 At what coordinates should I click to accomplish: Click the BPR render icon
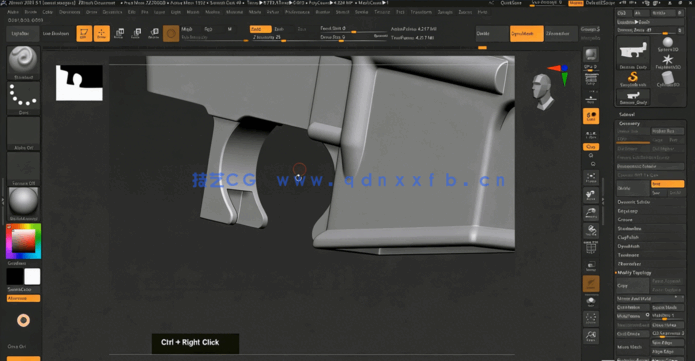coord(591,55)
